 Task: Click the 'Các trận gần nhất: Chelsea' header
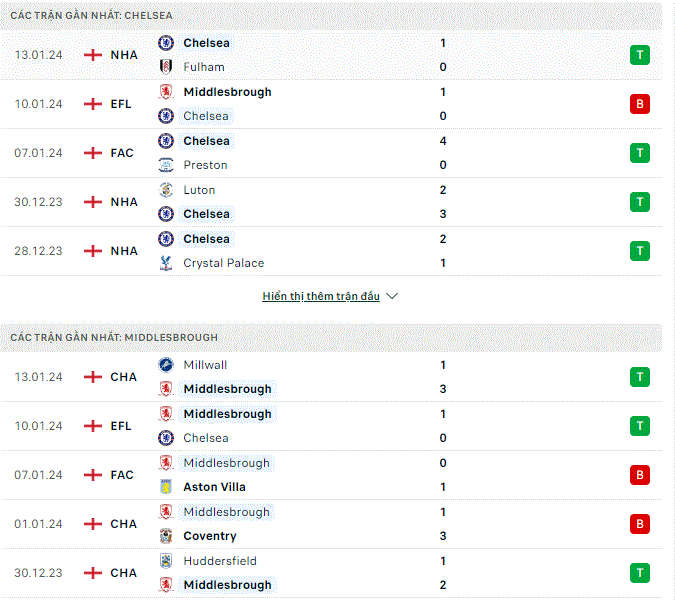(x=91, y=15)
